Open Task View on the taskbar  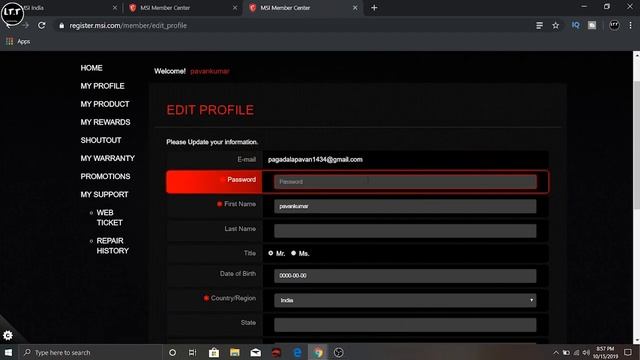pos(193,352)
